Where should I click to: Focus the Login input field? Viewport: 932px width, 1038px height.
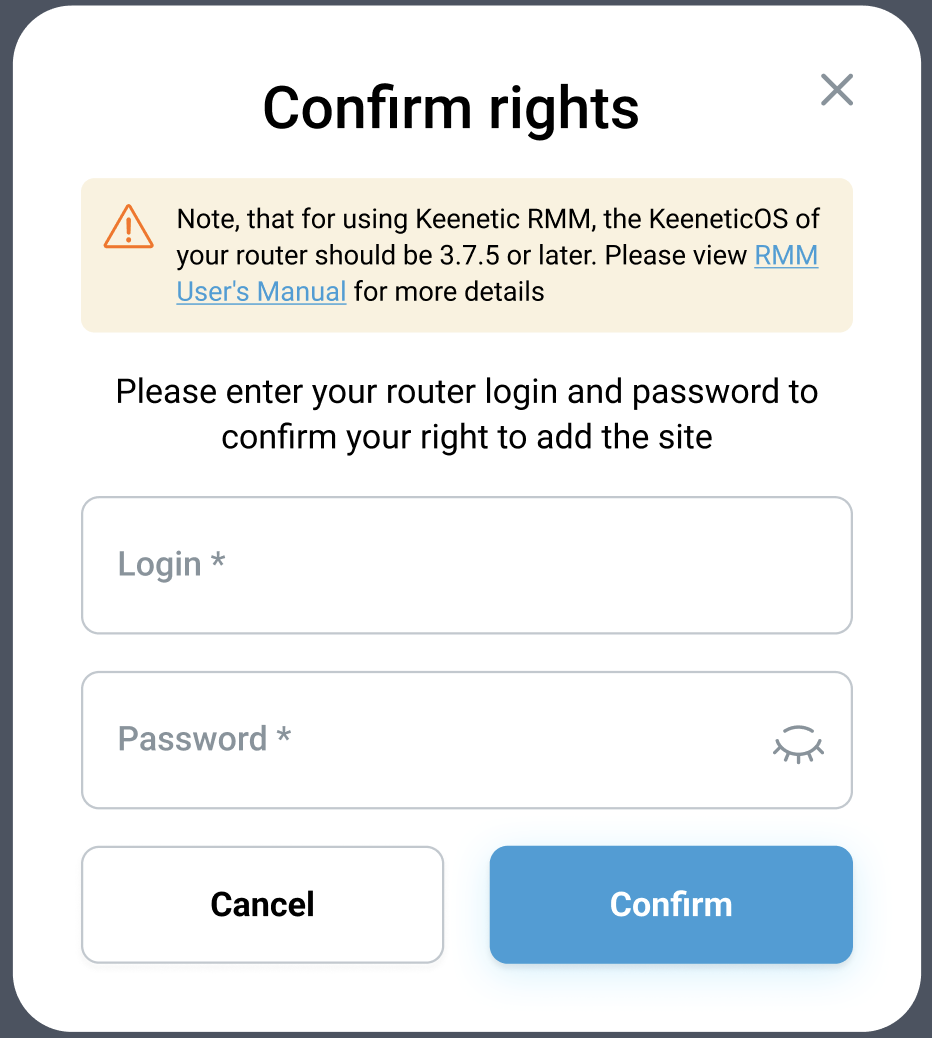click(466, 564)
